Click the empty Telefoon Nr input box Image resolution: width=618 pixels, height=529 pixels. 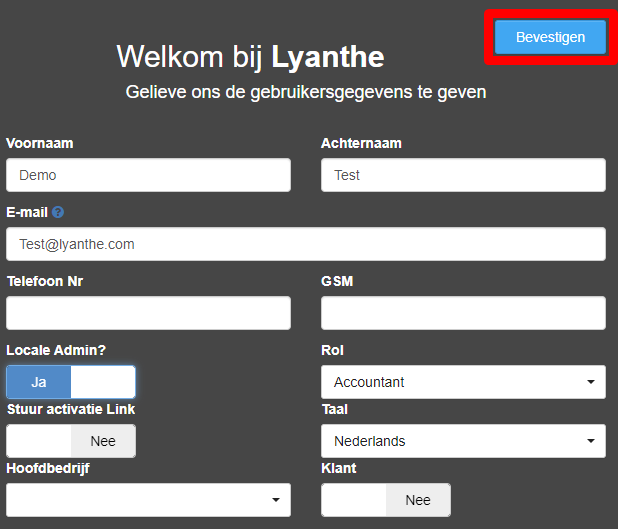(x=148, y=313)
